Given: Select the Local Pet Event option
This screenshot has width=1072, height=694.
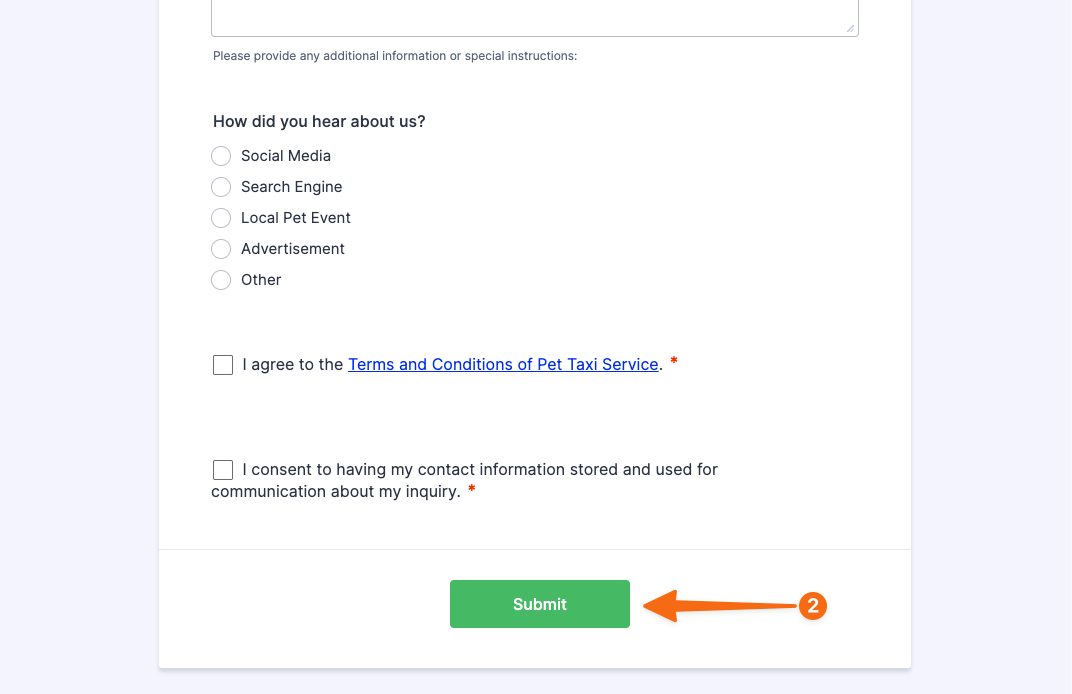Looking at the screenshot, I should (x=221, y=218).
